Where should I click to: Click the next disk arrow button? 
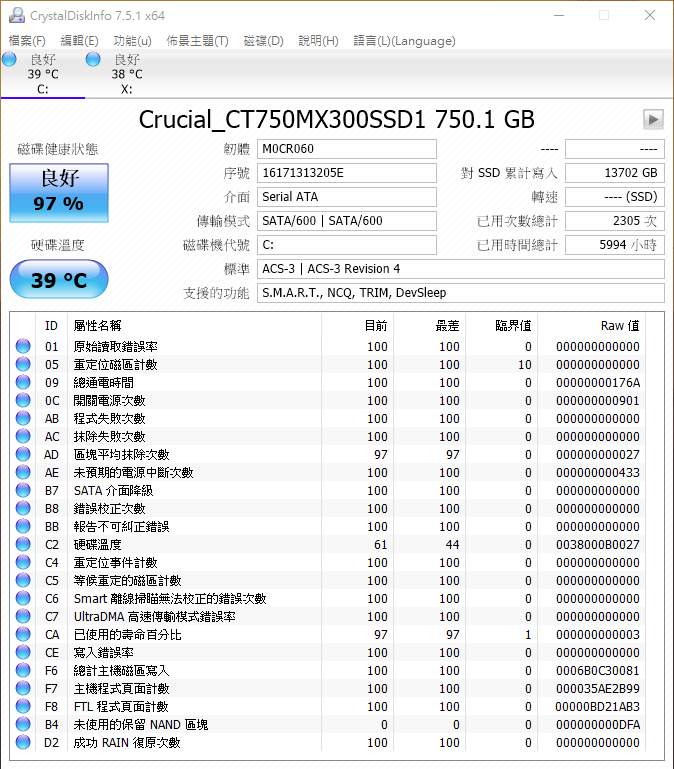click(x=653, y=119)
